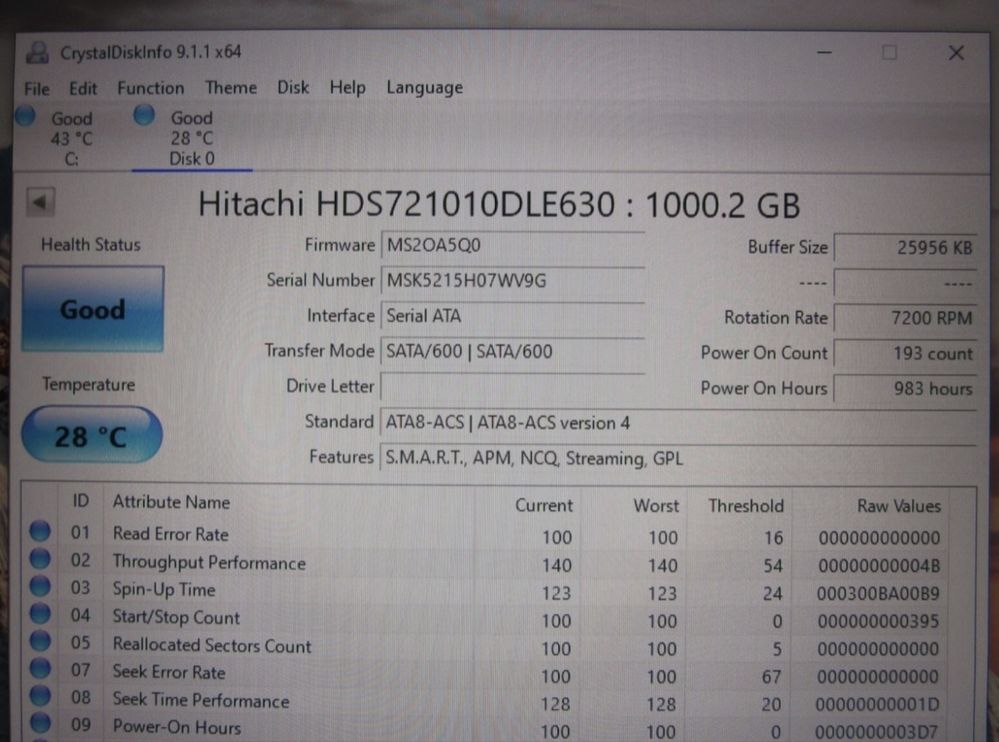Click raw value 00000000004B

pos(879,566)
